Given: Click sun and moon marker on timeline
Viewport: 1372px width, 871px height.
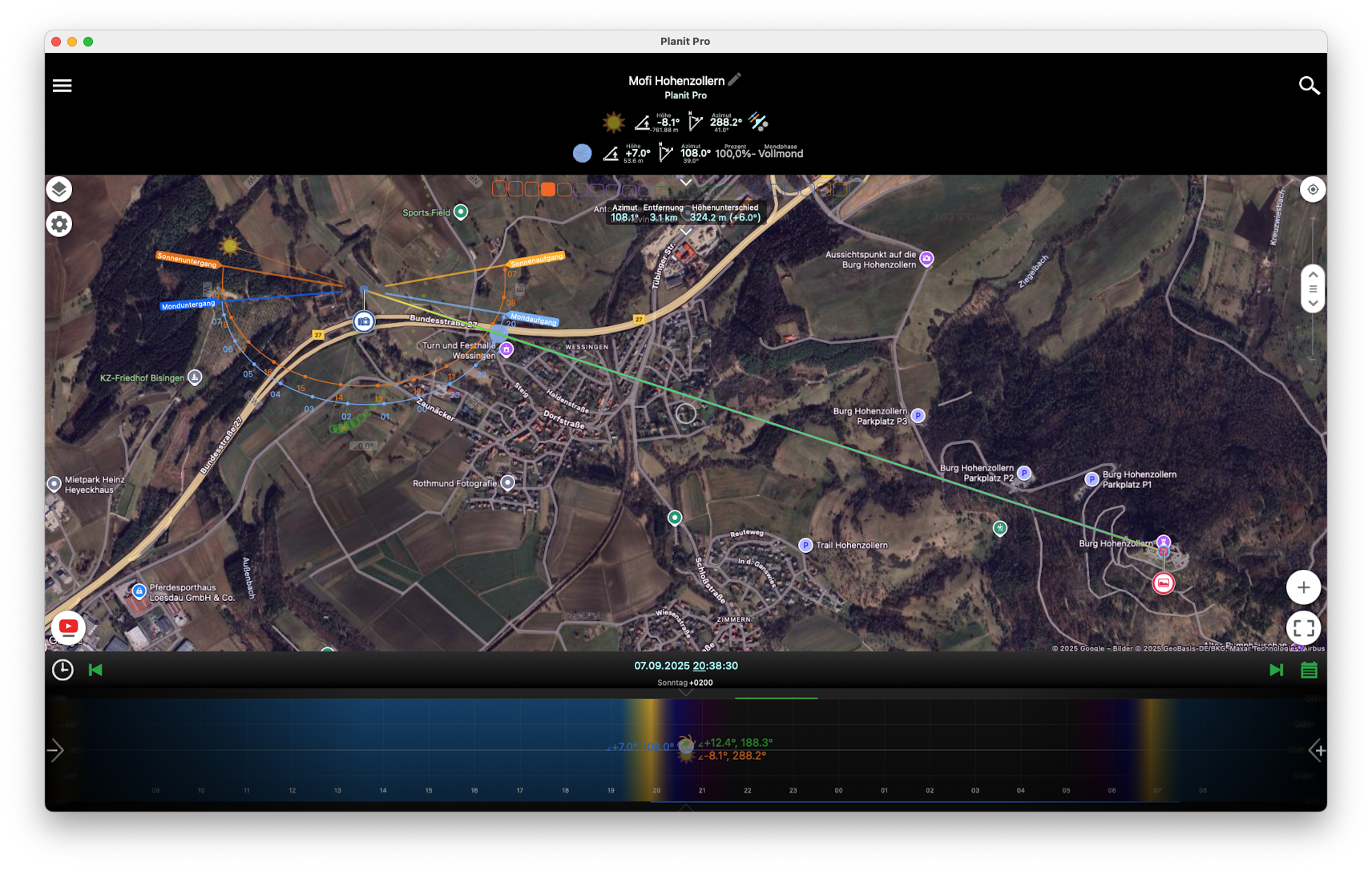Looking at the screenshot, I should tap(686, 748).
